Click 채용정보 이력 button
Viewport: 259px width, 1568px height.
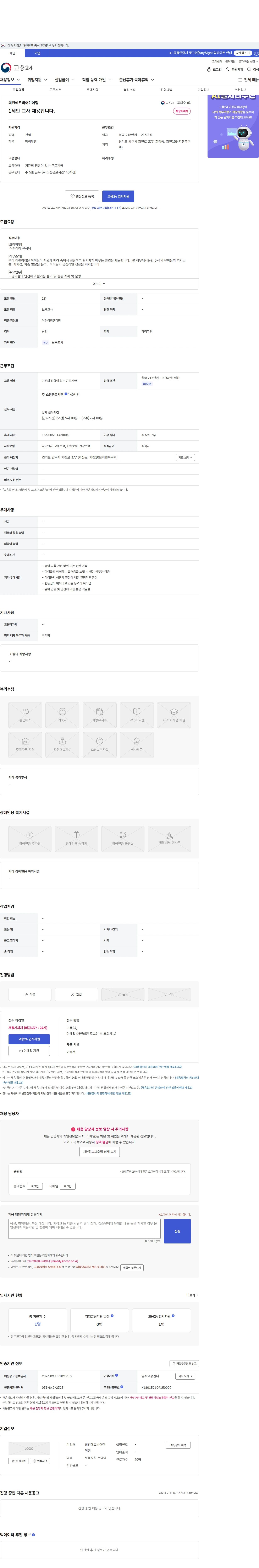[178, 1445]
